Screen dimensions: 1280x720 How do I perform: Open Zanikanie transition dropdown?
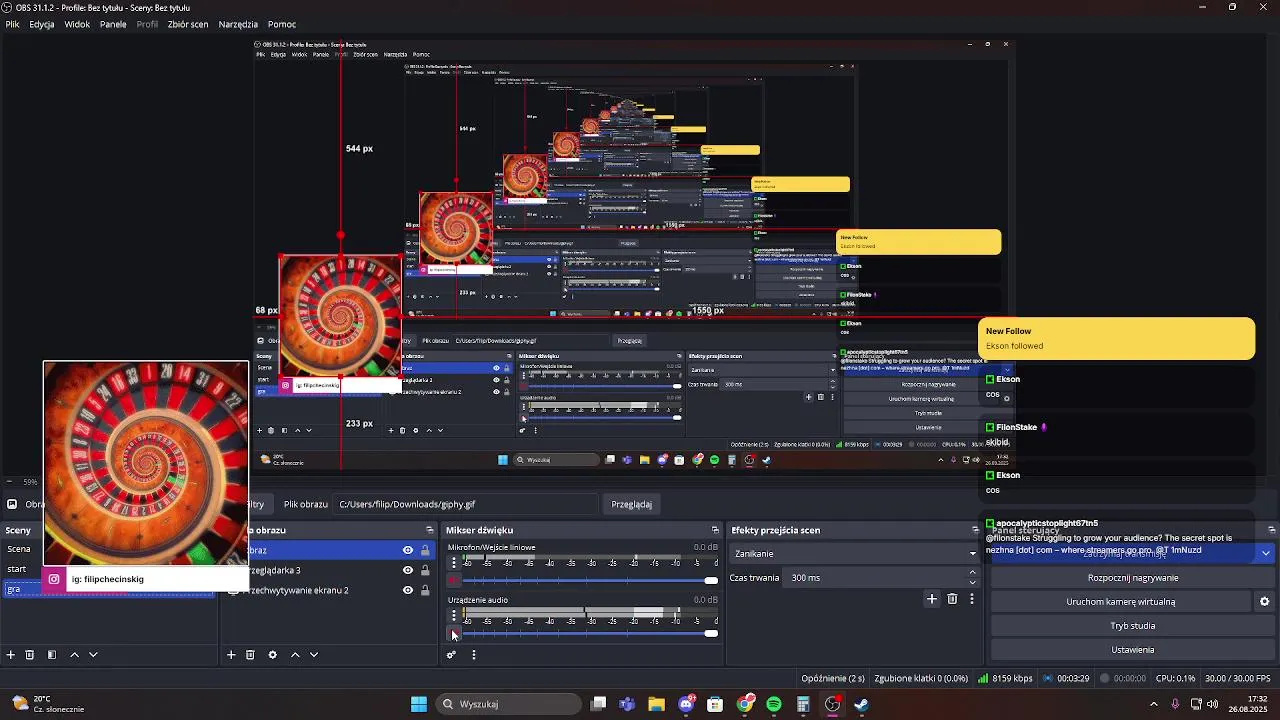pyautogui.click(x=855, y=553)
